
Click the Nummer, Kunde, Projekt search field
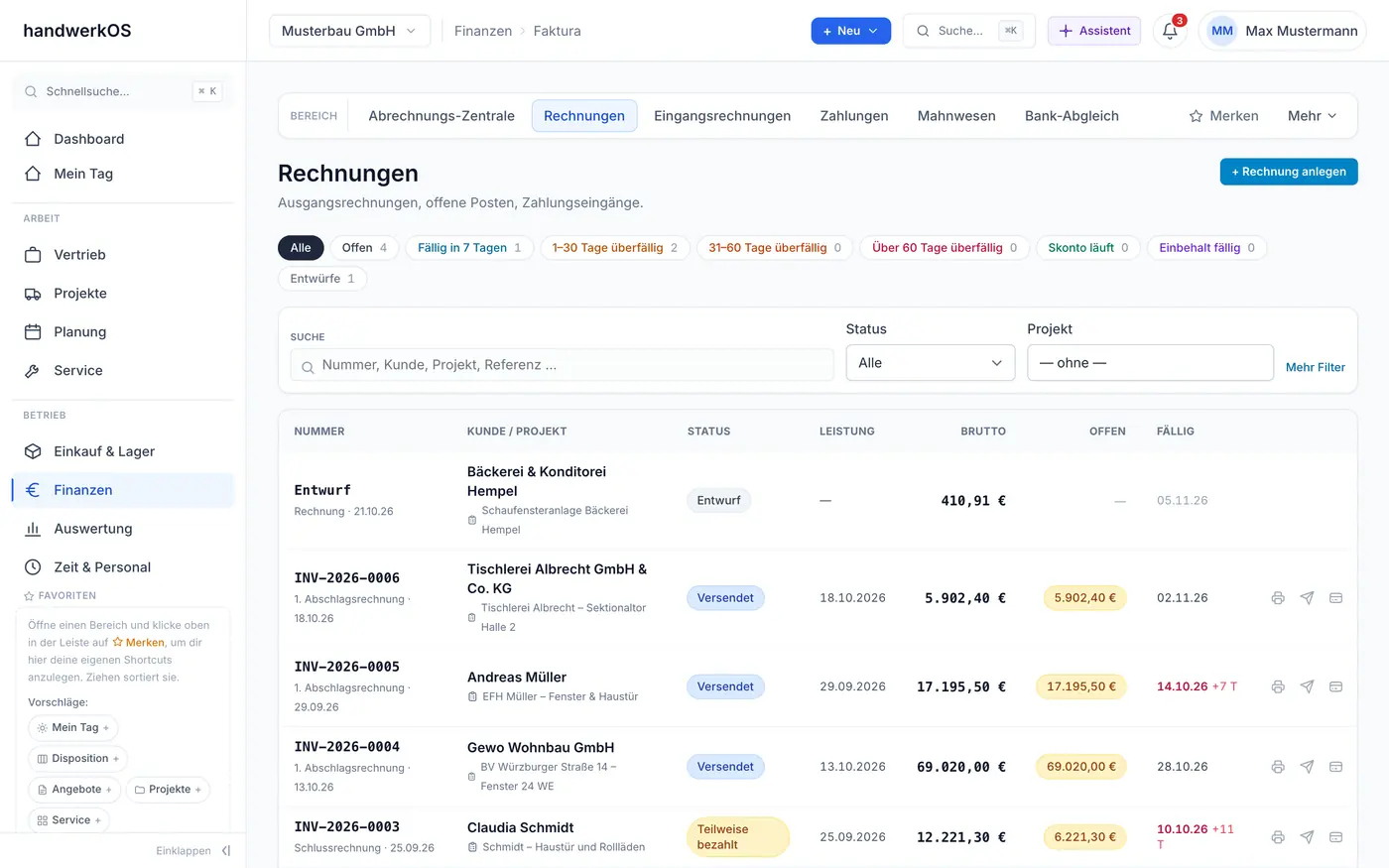(x=562, y=365)
